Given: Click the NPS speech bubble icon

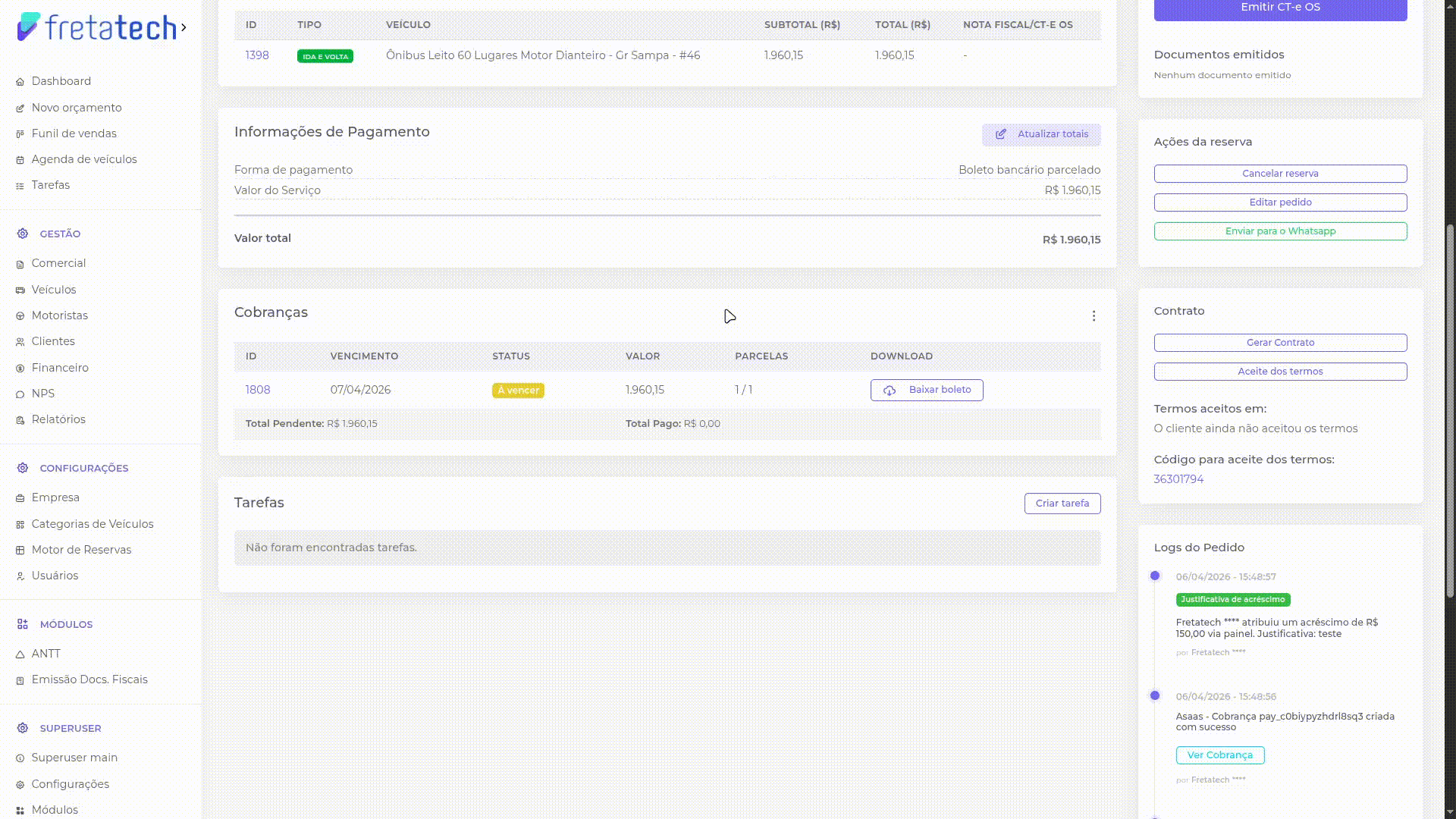Looking at the screenshot, I should [x=20, y=394].
